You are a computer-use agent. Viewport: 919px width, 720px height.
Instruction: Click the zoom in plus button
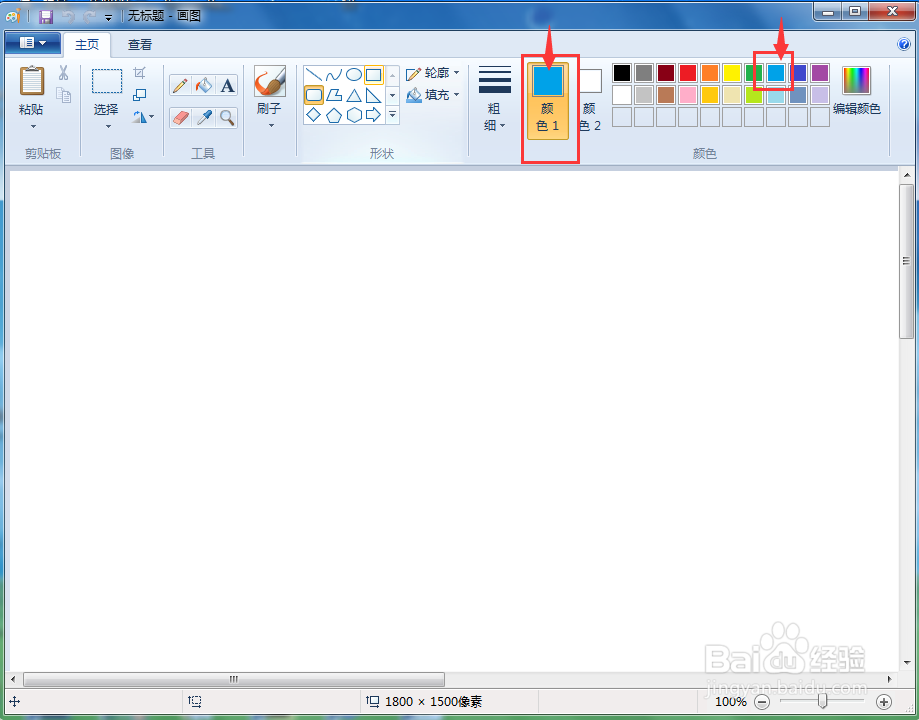point(884,701)
